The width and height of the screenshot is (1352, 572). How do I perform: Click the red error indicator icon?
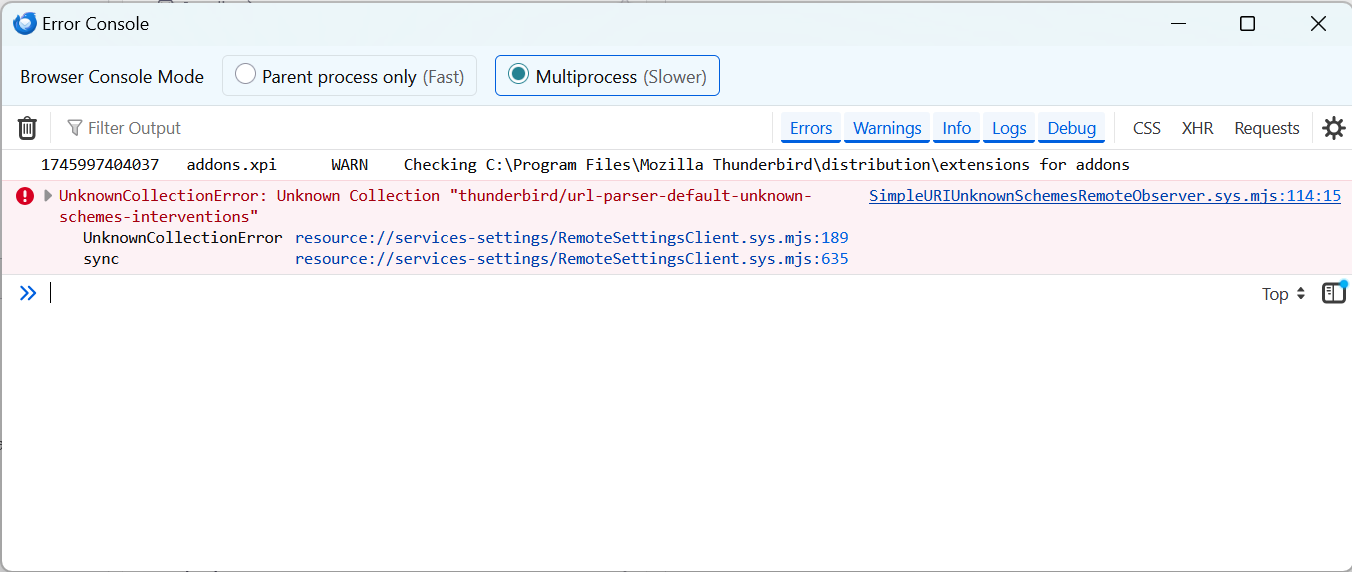[25, 196]
